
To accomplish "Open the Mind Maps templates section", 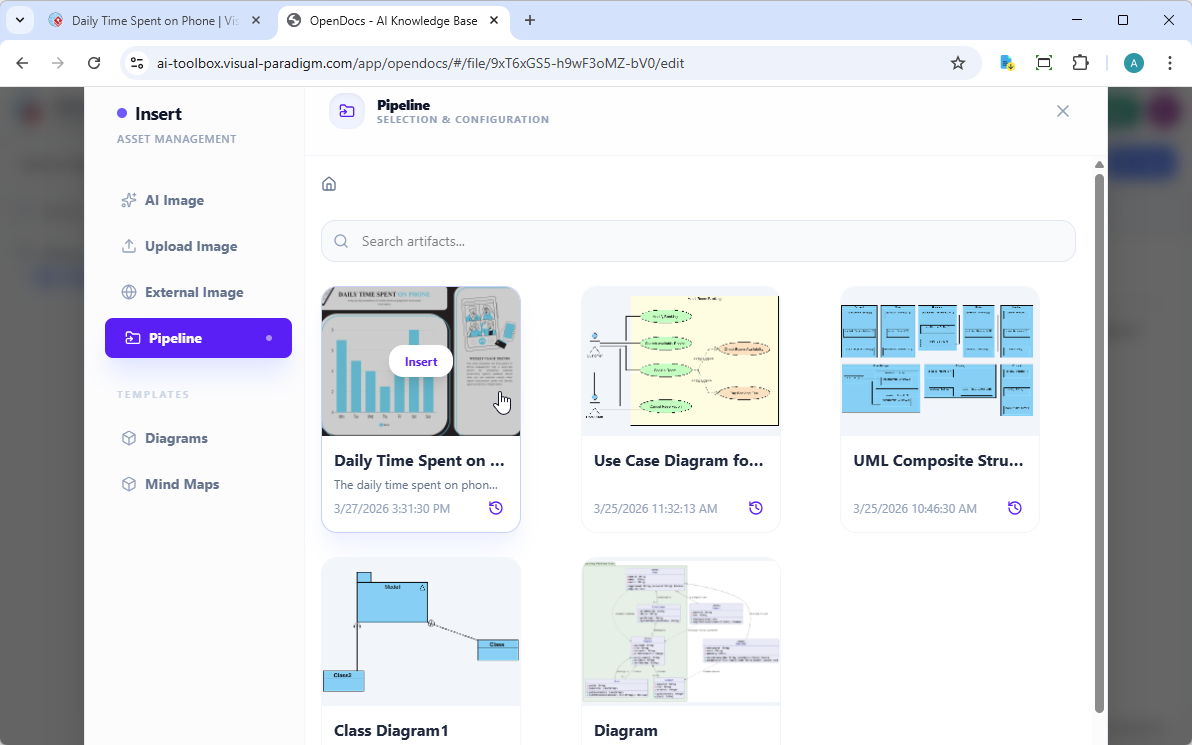I will [182, 484].
